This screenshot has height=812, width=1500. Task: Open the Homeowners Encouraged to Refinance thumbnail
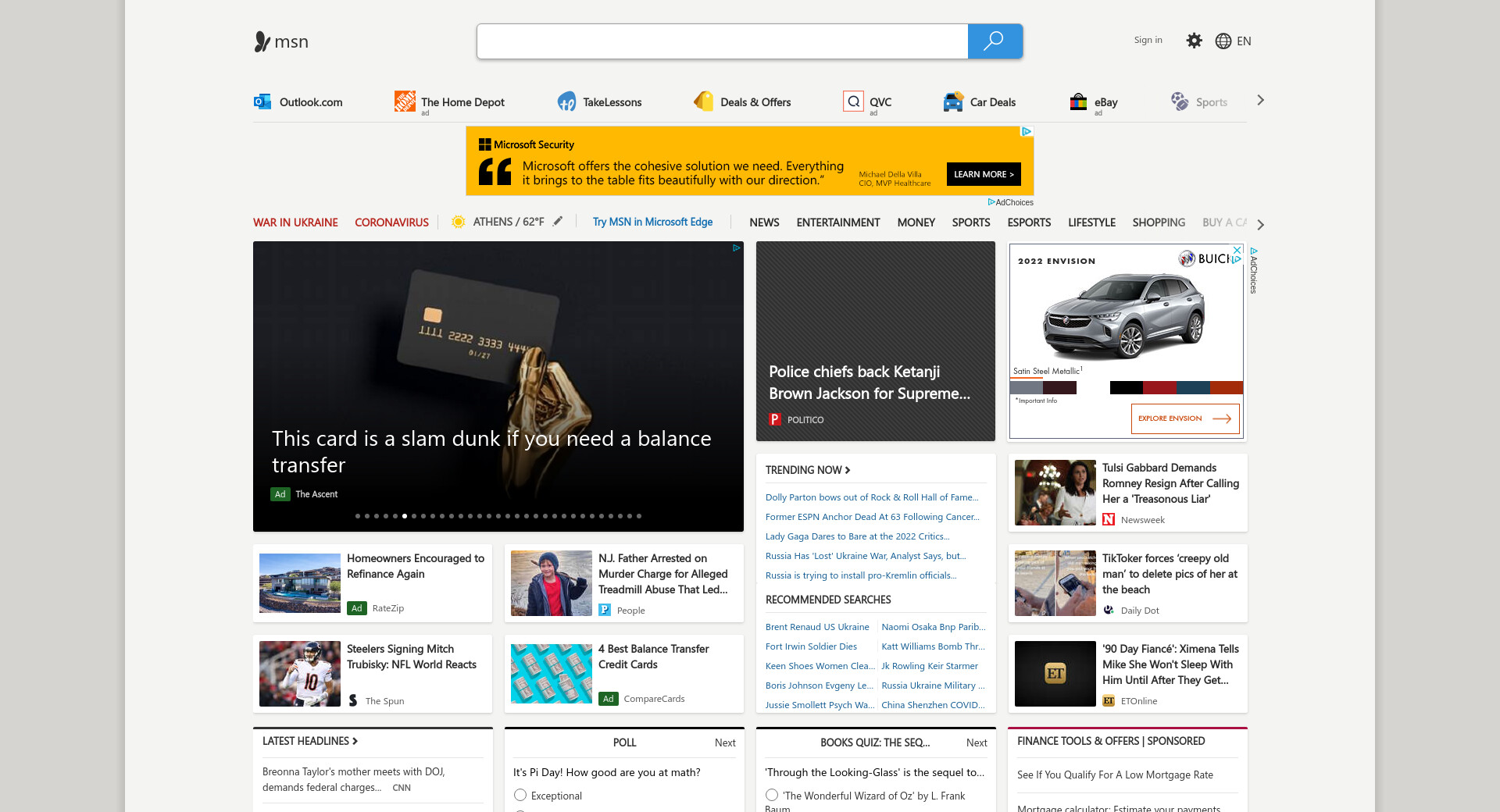pos(300,583)
